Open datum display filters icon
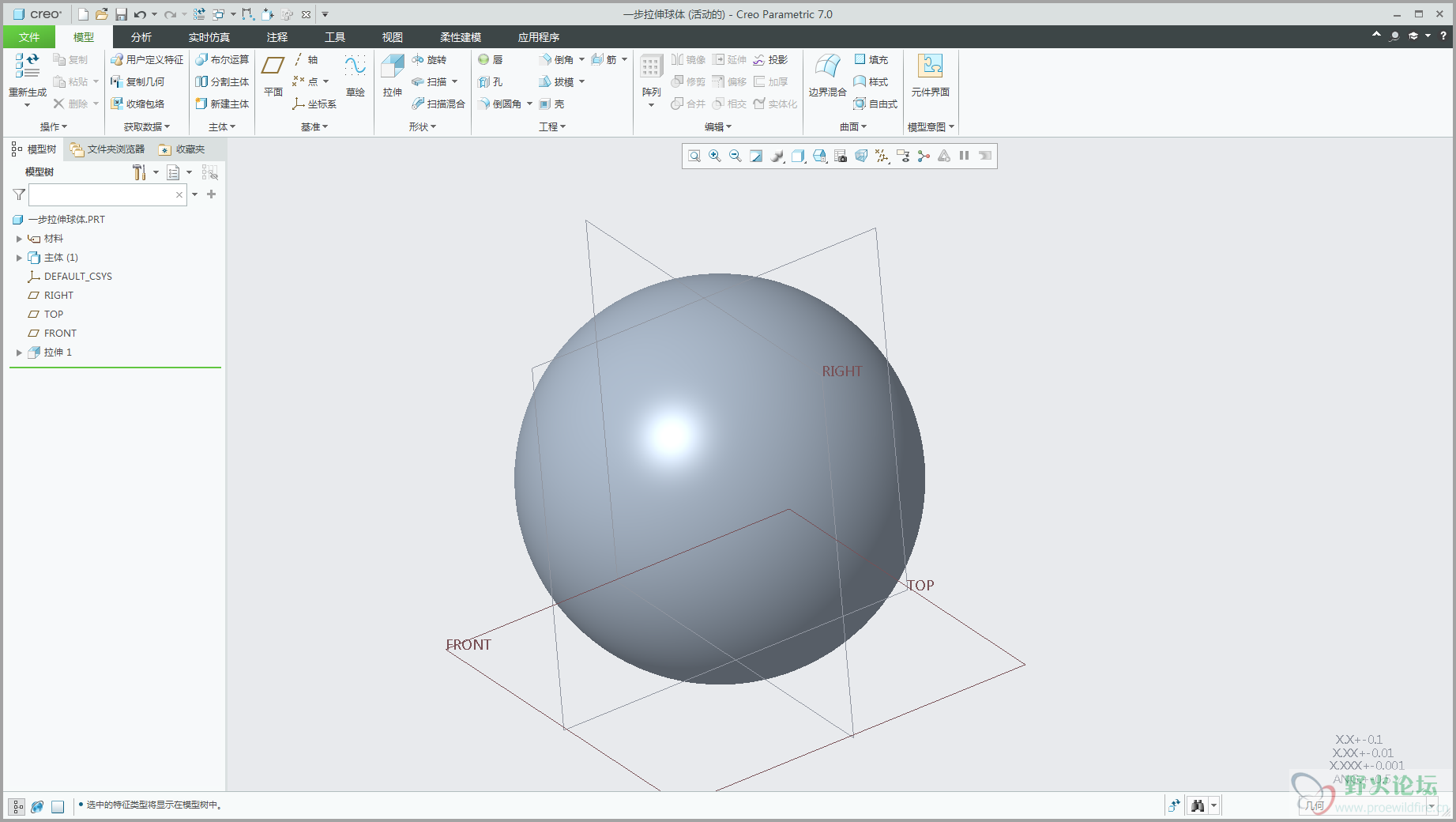Viewport: 1456px width, 822px height. 882,156
